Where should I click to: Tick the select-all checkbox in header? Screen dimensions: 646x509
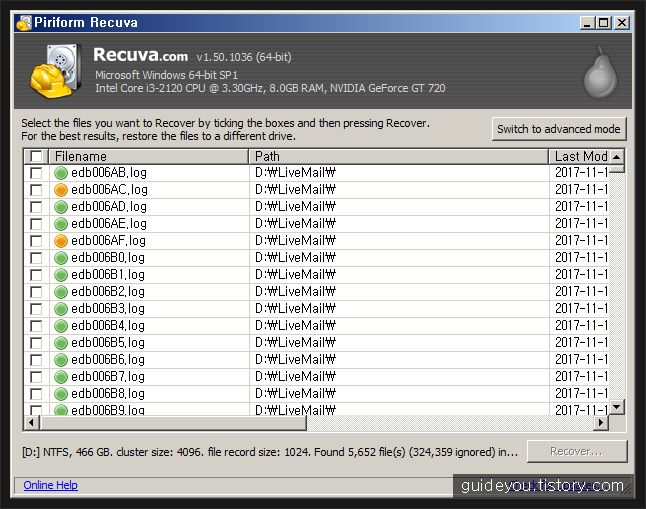point(36,157)
